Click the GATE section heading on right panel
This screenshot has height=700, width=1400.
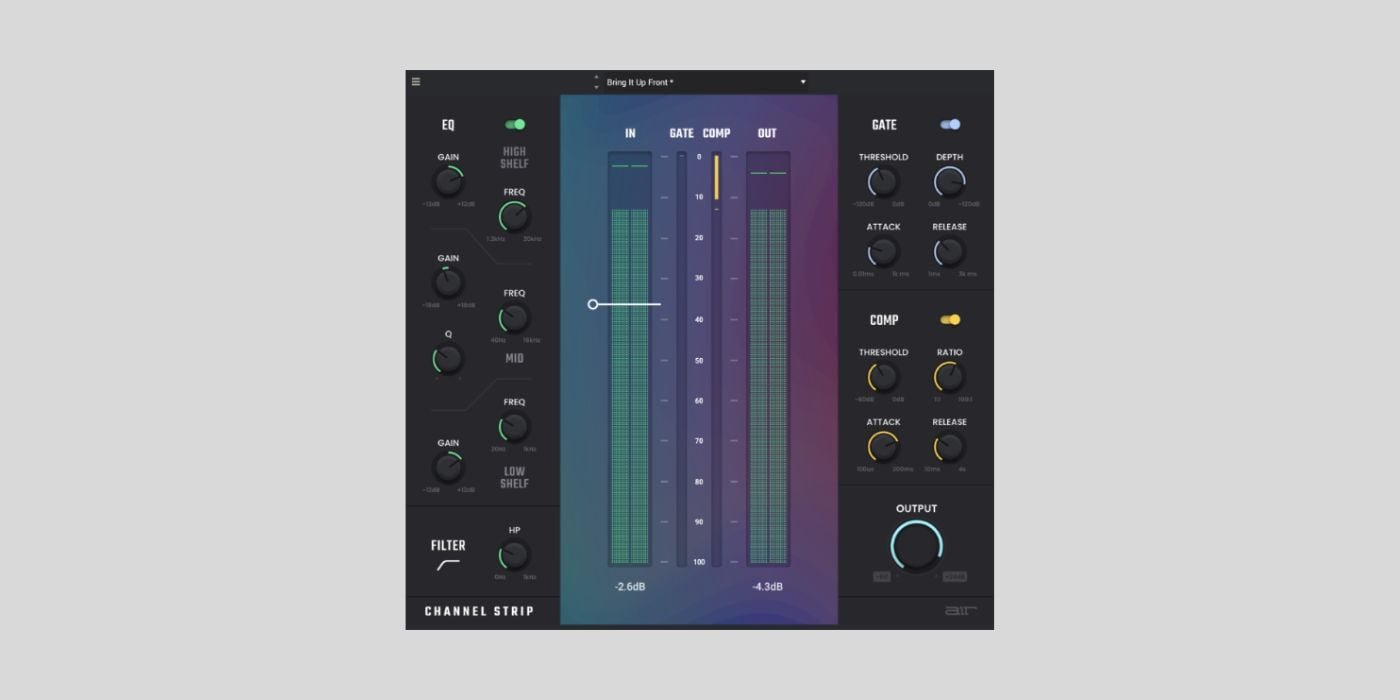click(884, 125)
